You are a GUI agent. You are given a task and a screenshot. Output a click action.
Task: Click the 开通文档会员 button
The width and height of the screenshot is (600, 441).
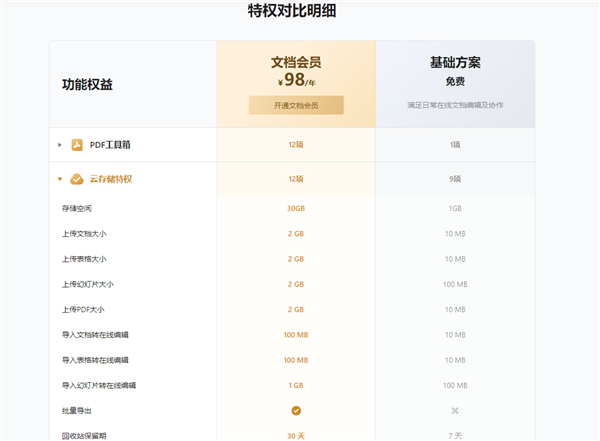point(296,105)
